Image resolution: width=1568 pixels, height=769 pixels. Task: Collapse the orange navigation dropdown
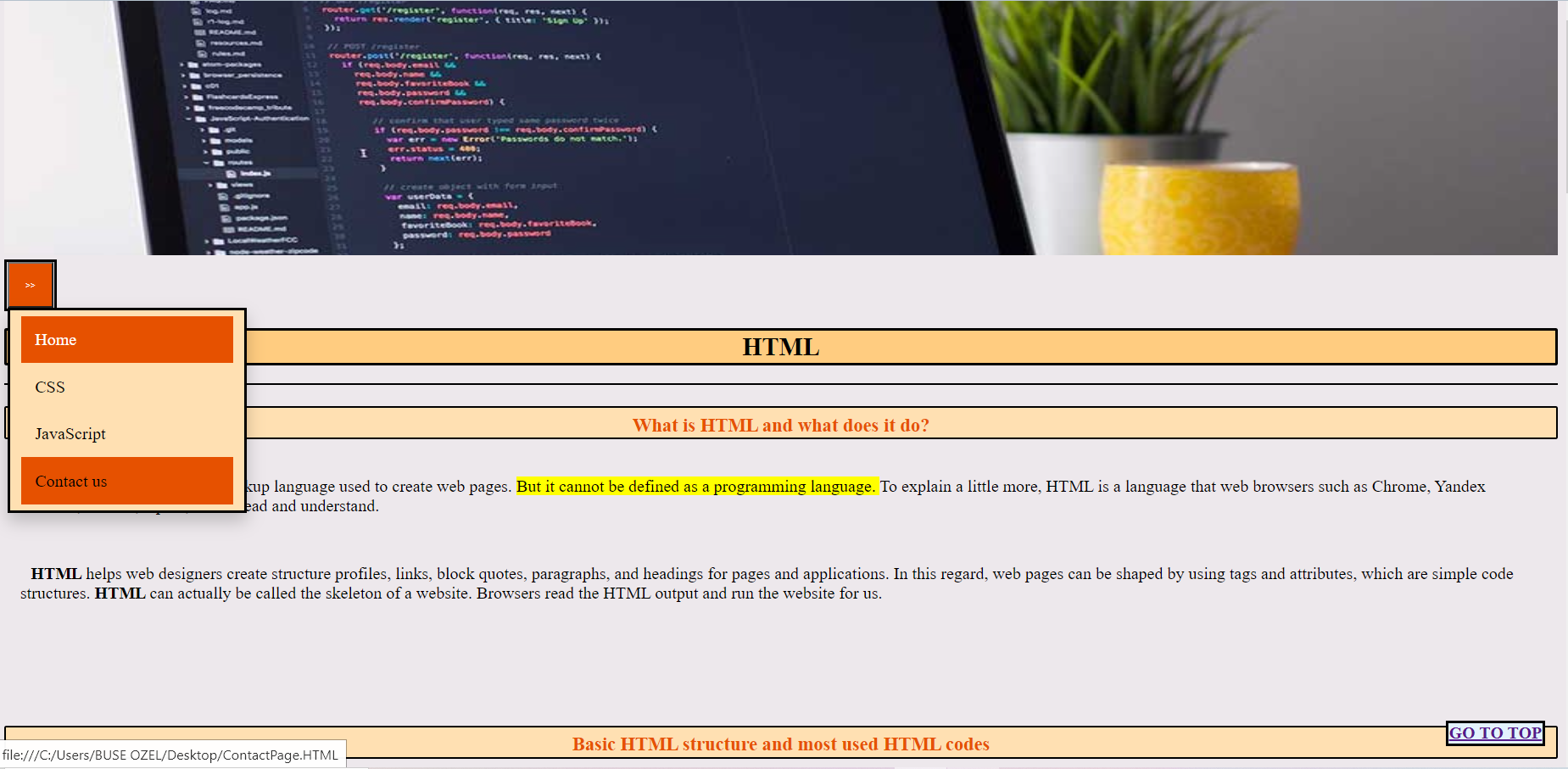click(x=30, y=284)
